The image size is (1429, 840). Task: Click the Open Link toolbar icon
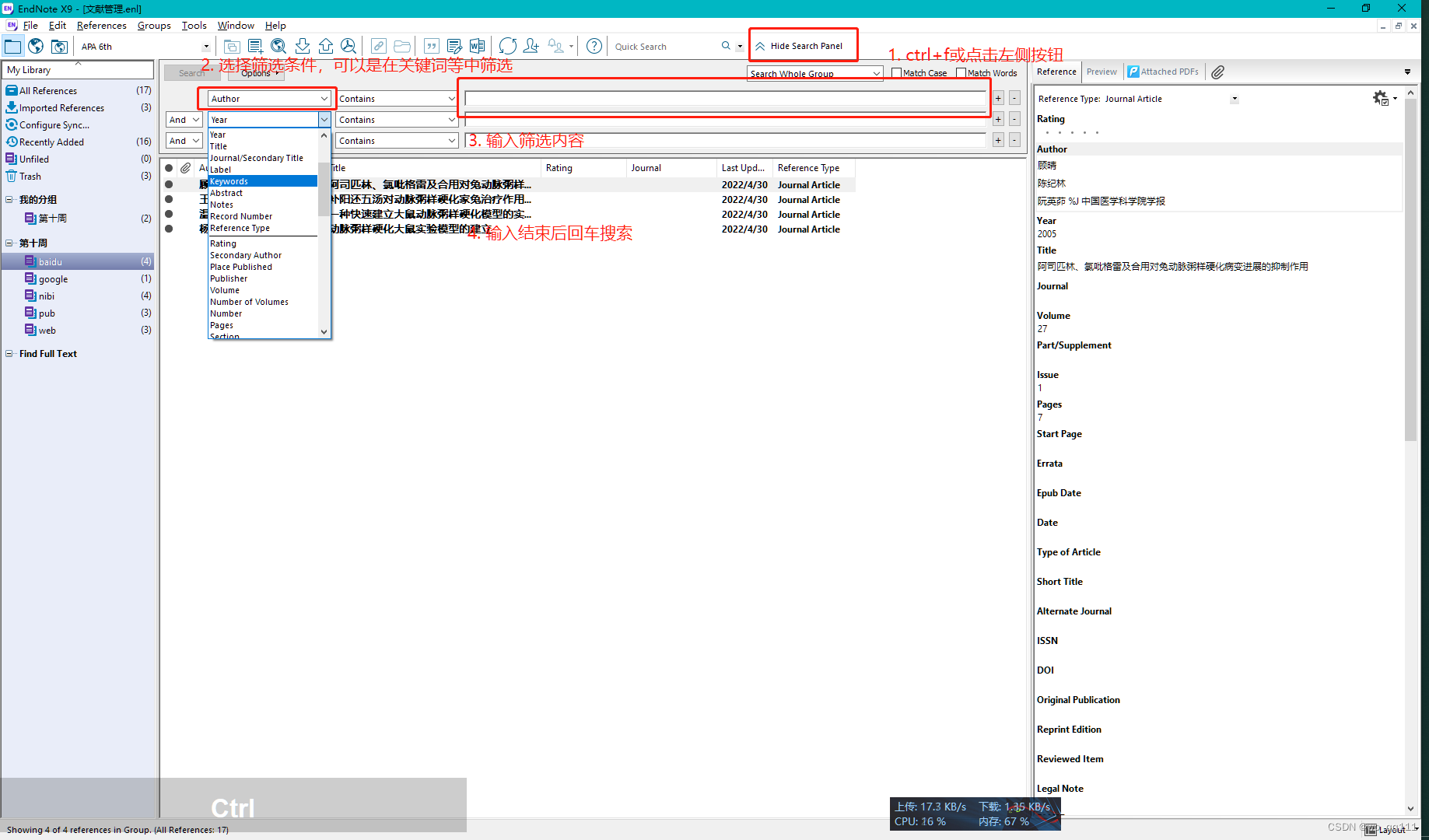379,47
